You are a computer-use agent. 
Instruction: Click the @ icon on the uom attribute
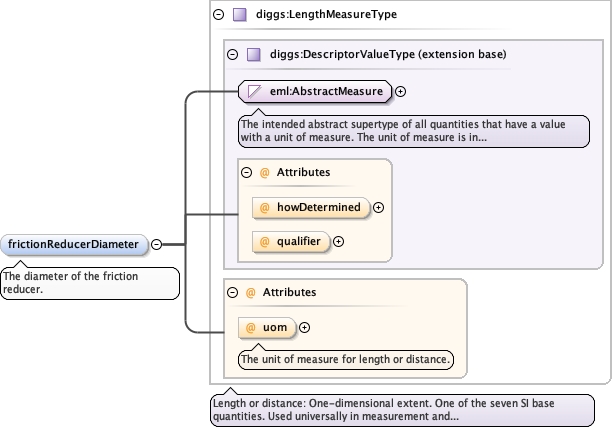click(x=251, y=326)
